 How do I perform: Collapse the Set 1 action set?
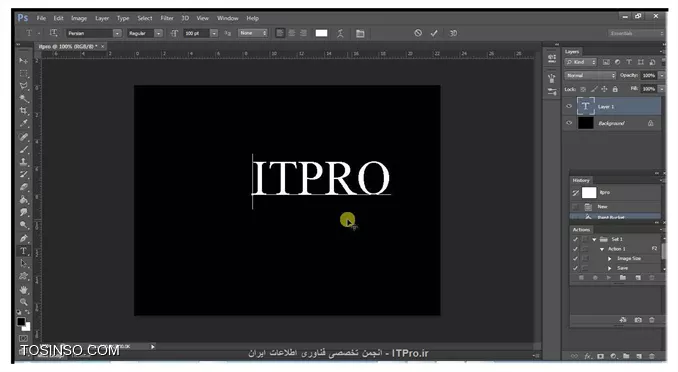595,239
